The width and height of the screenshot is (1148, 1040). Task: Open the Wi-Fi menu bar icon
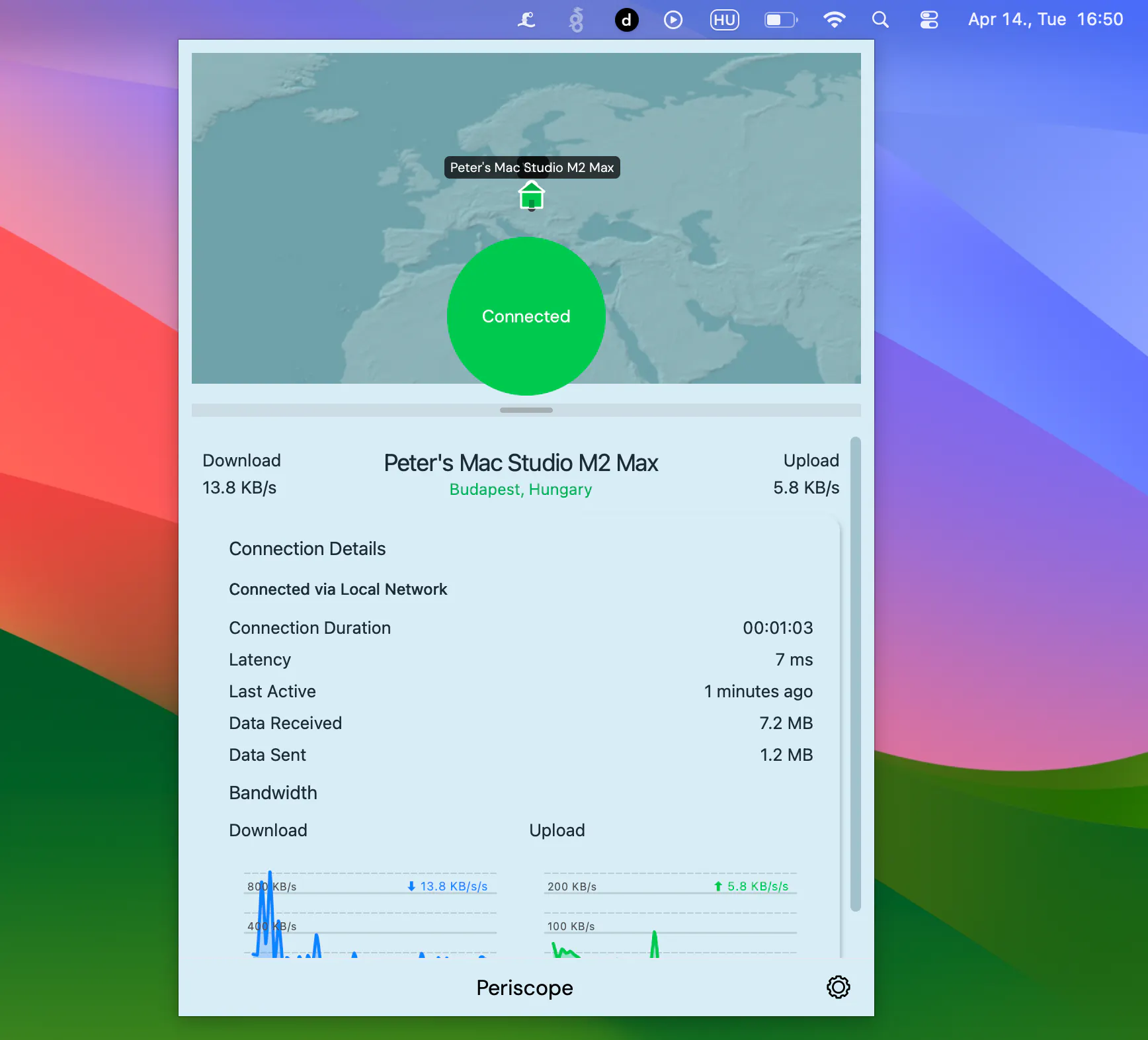click(835, 20)
